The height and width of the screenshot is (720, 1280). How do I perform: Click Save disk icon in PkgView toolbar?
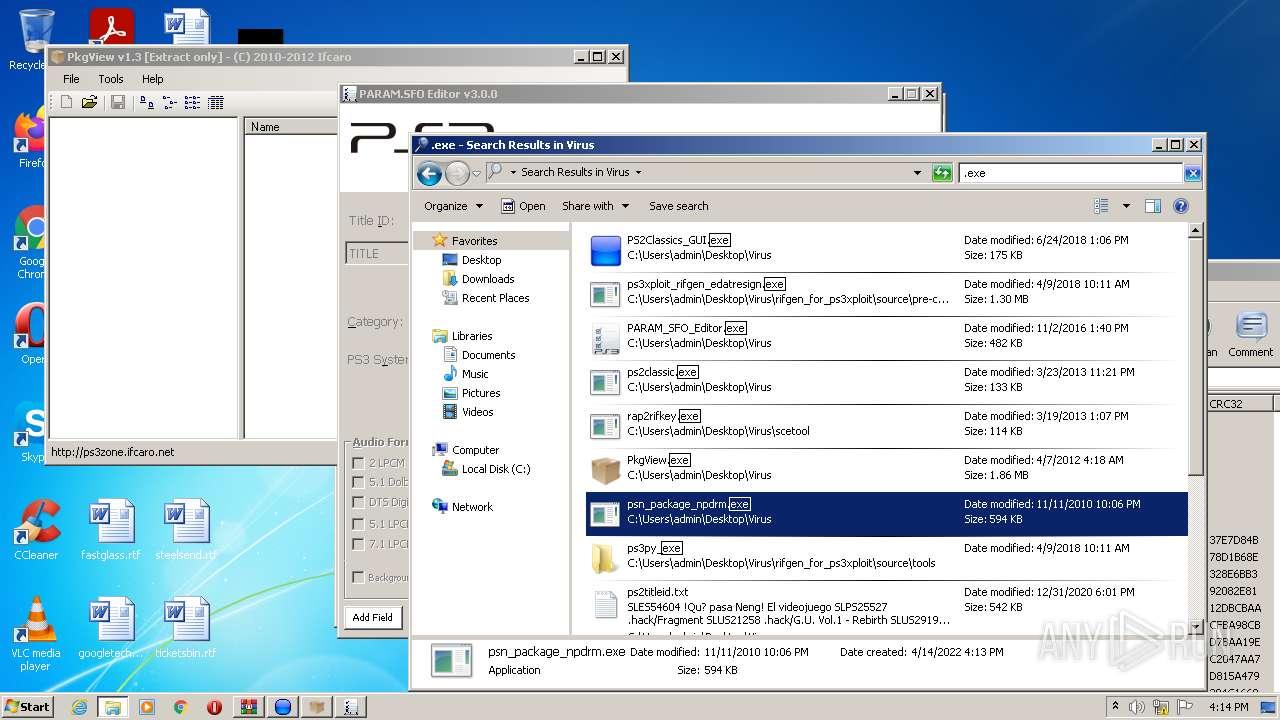(118, 102)
